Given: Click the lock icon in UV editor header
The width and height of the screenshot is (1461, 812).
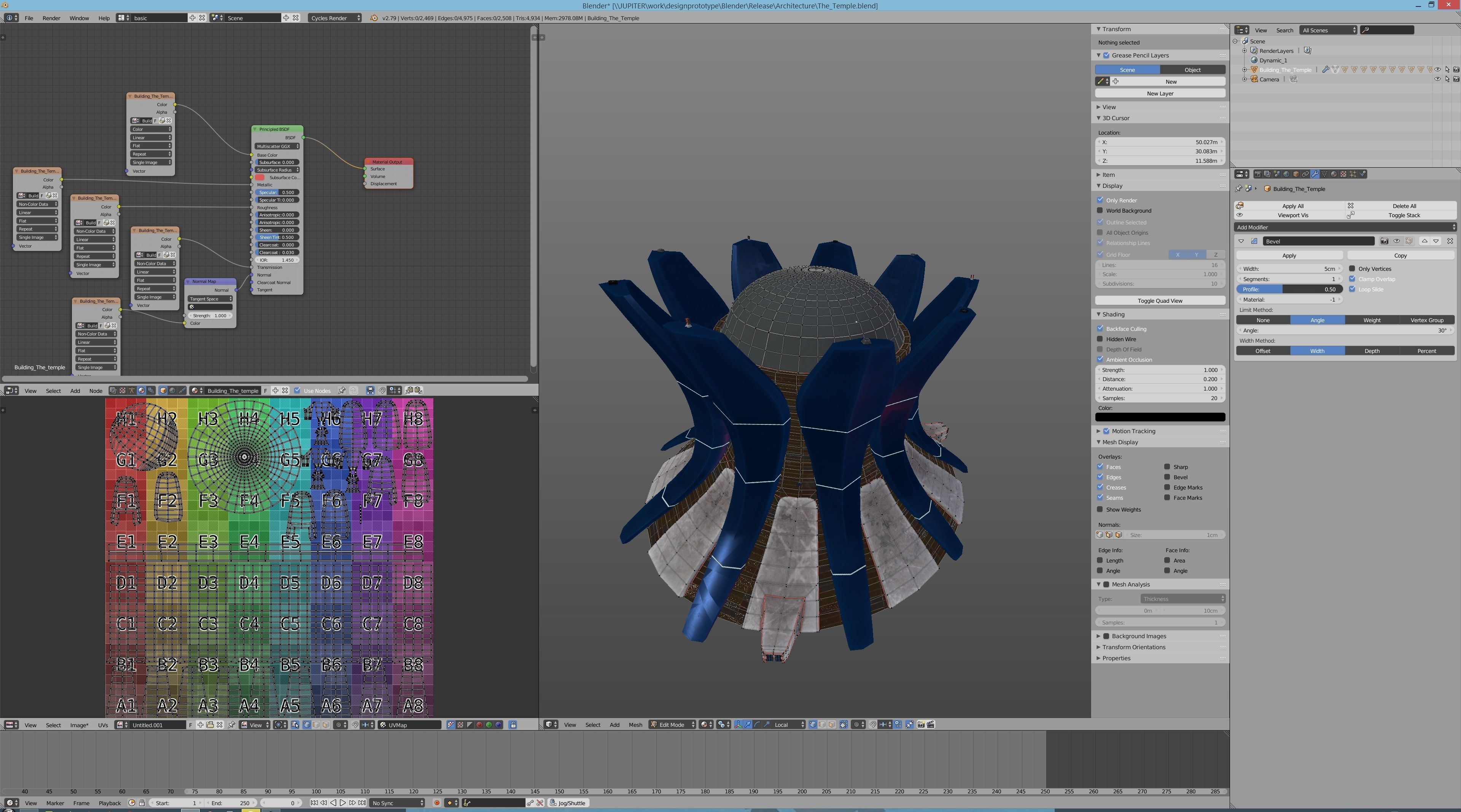Looking at the screenshot, I should point(513,725).
